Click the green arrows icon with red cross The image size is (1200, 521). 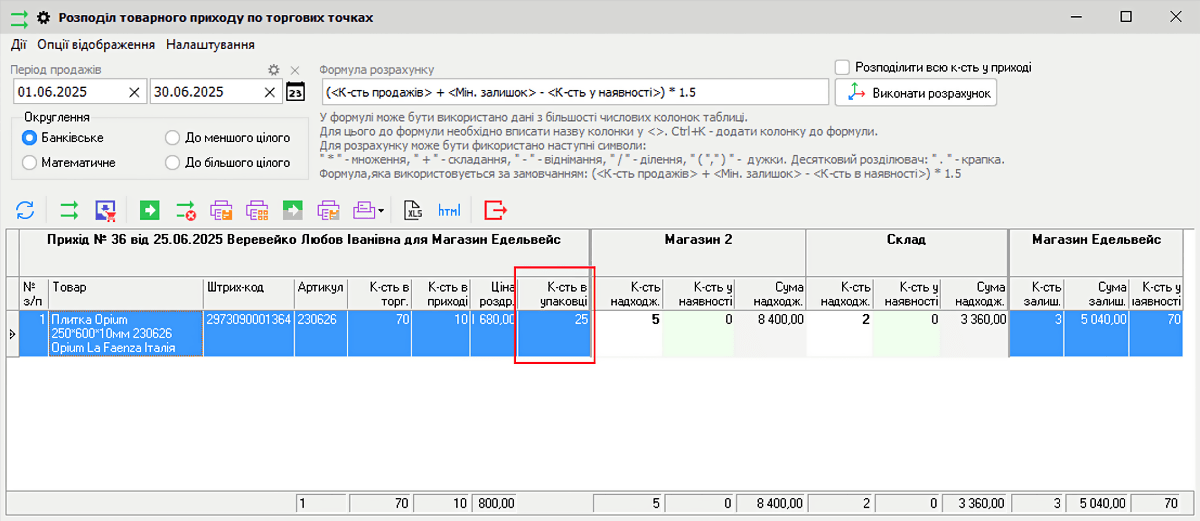[x=186, y=210]
